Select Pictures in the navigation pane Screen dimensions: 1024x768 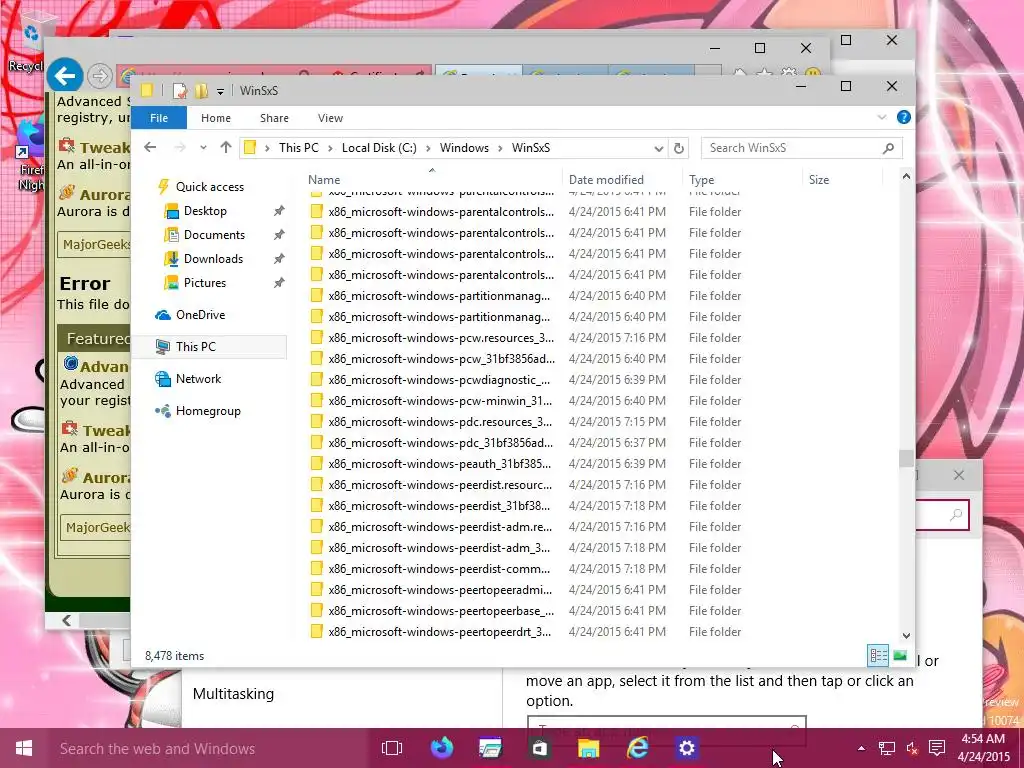tap(204, 283)
